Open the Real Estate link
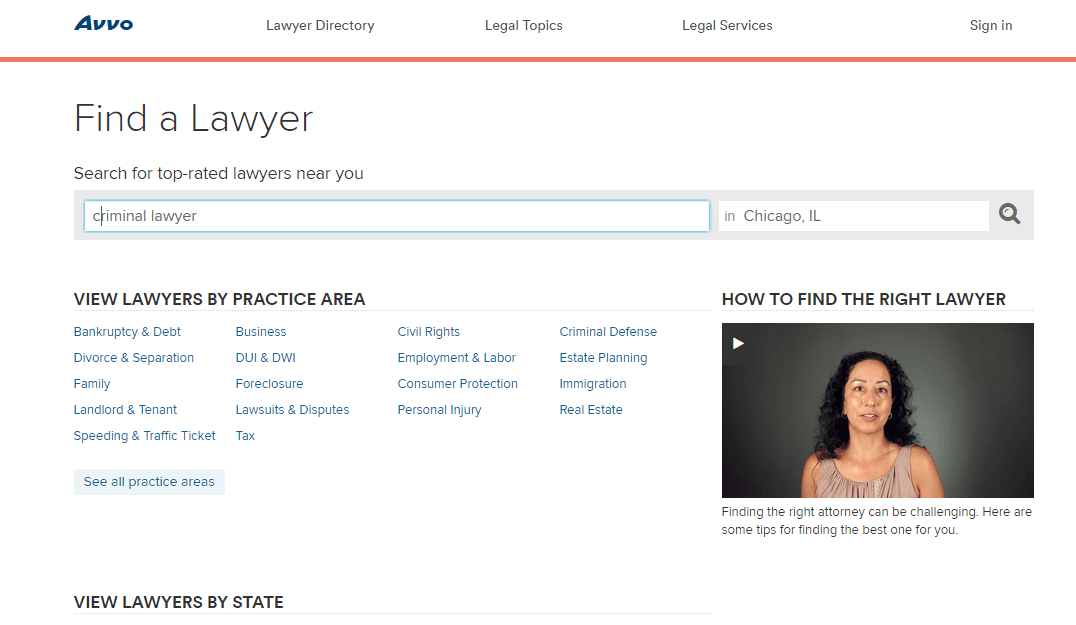Screen dimensions: 1076x625 591,410
